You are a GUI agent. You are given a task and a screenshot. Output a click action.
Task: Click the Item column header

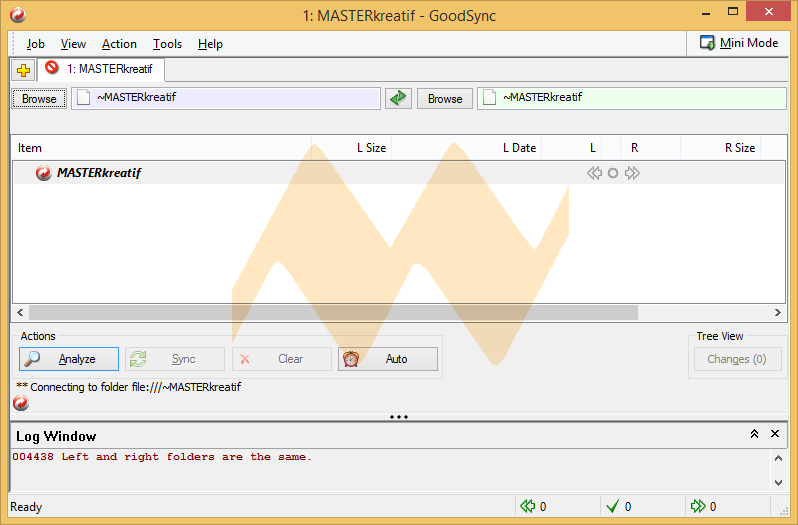coord(162,148)
